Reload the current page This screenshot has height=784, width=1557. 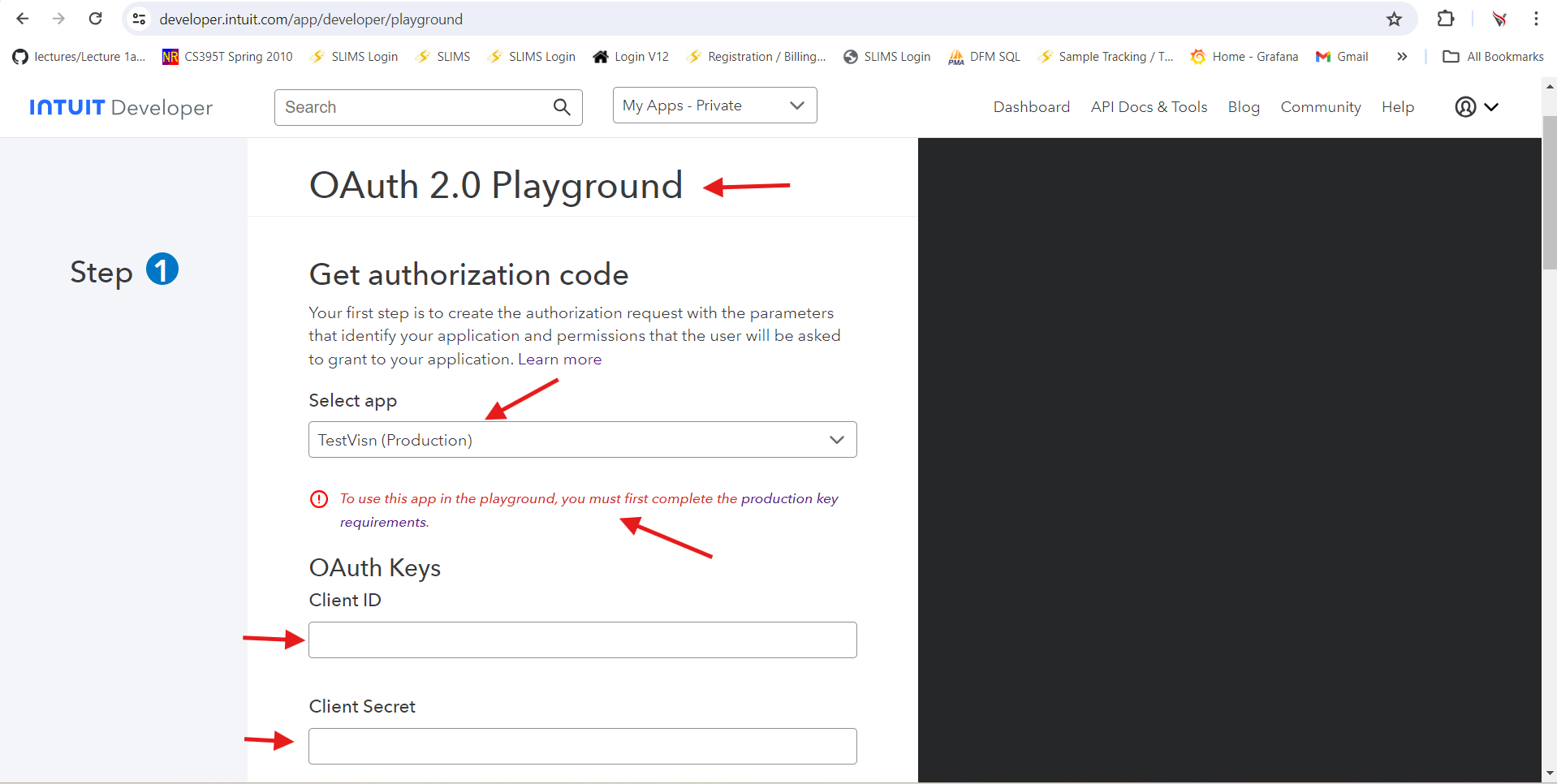pos(95,19)
